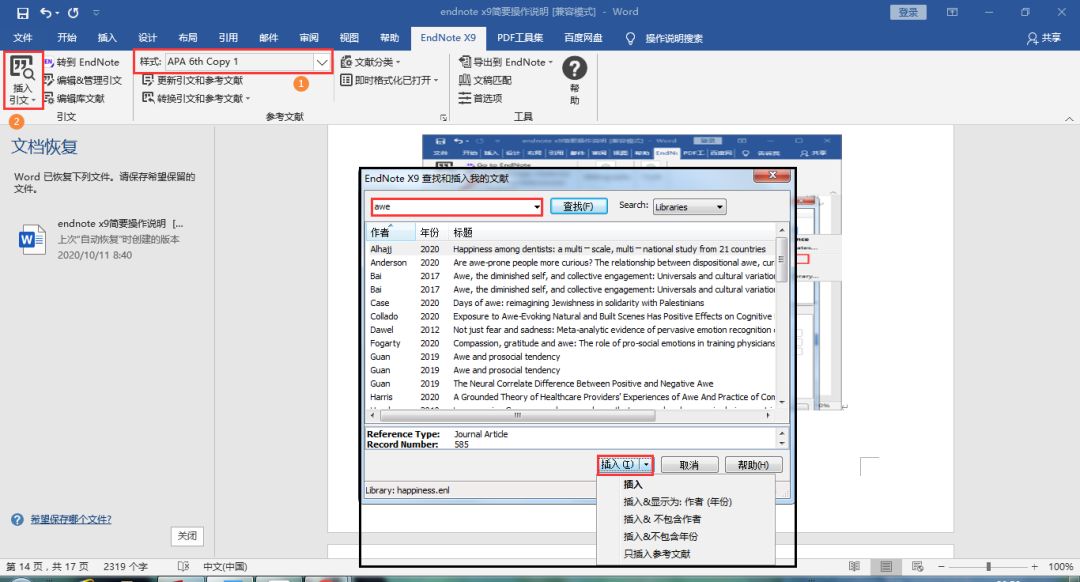The height and width of the screenshot is (582, 1080).
Task: Open the Search Libraries dropdown in dialog
Action: click(x=689, y=207)
